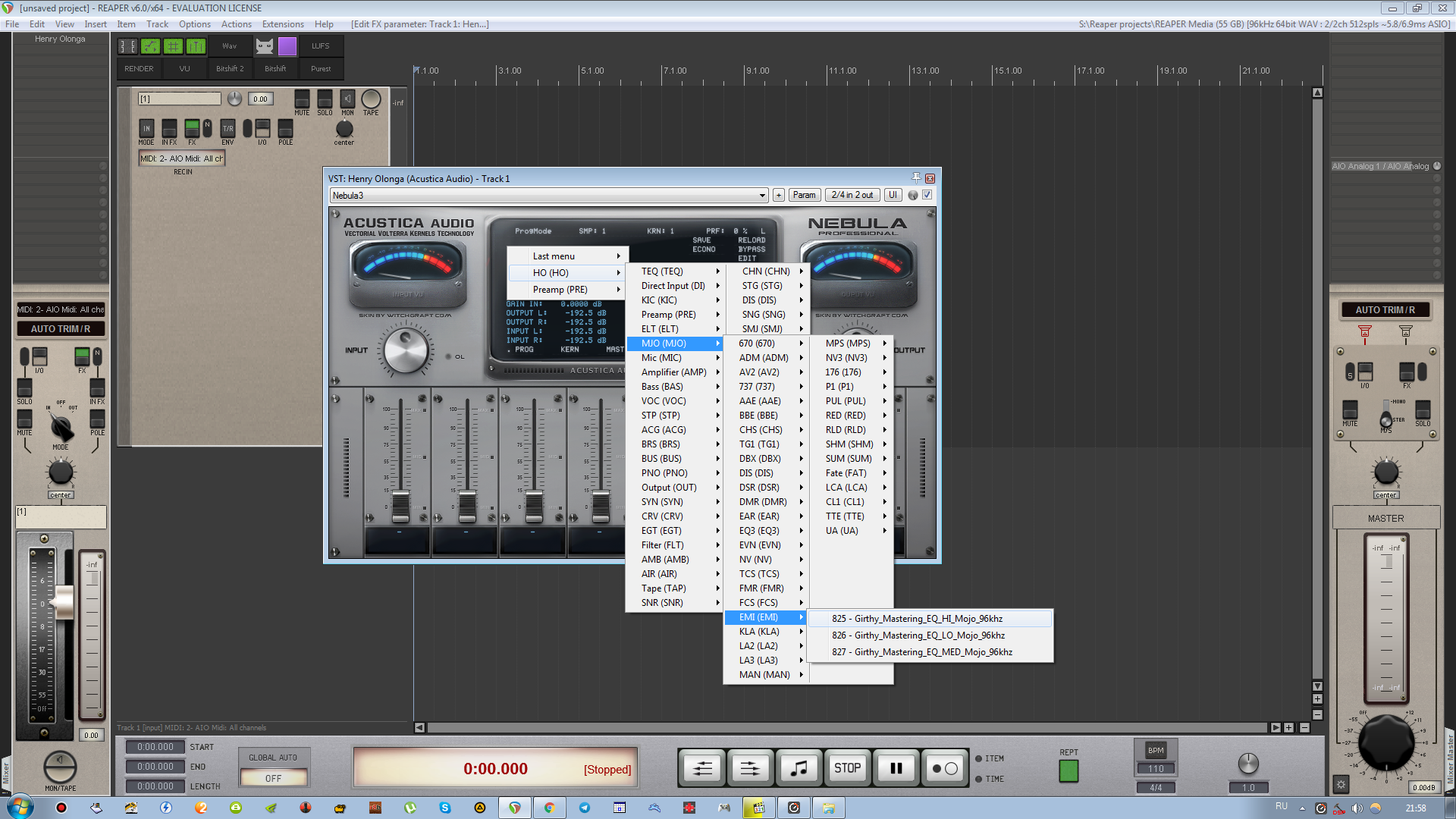Toggle the ripple editing bracket icon in toolbar
This screenshot has height=819, width=1456.
pyautogui.click(x=127, y=46)
